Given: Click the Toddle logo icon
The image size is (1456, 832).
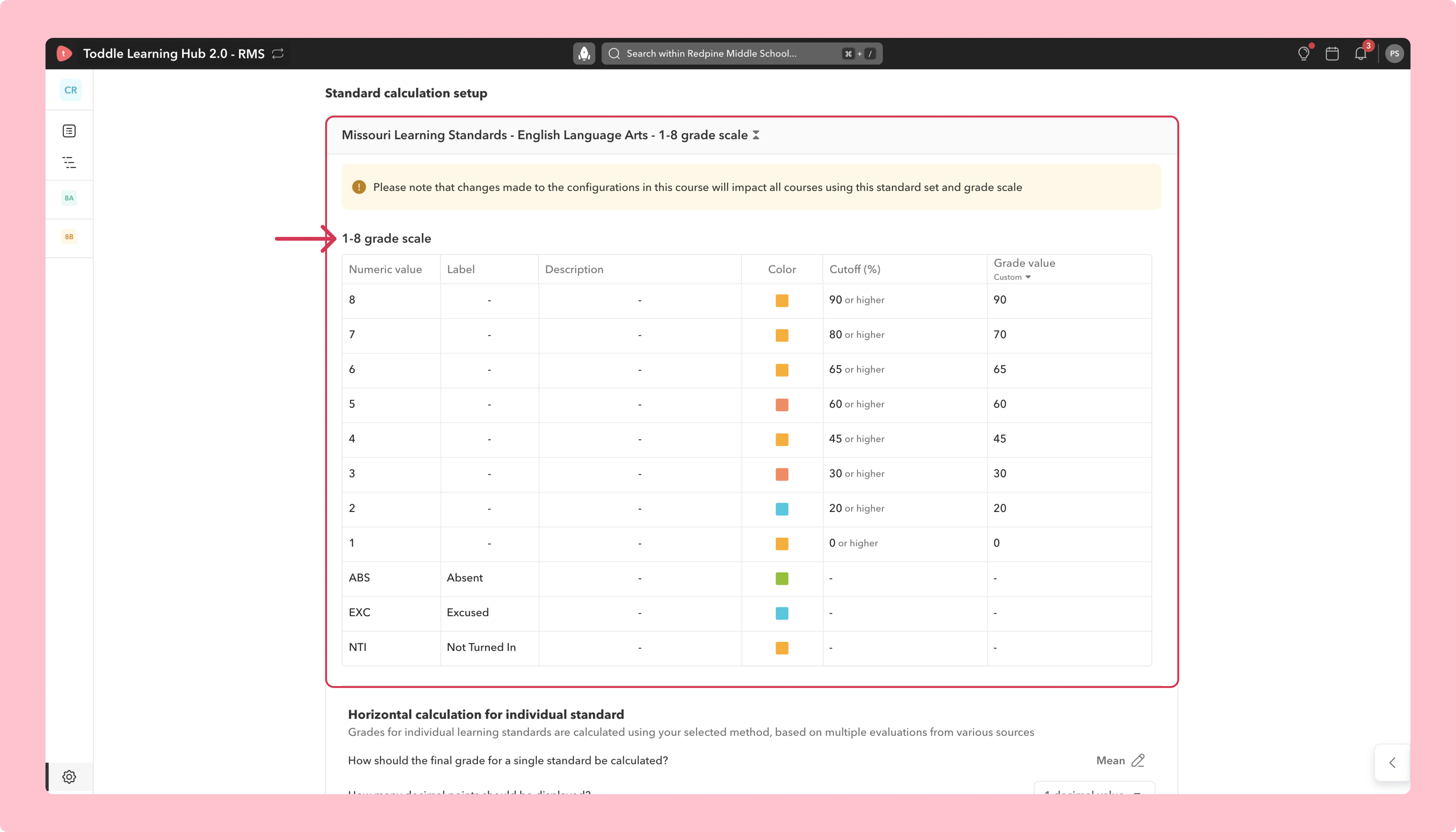Looking at the screenshot, I should click(64, 54).
